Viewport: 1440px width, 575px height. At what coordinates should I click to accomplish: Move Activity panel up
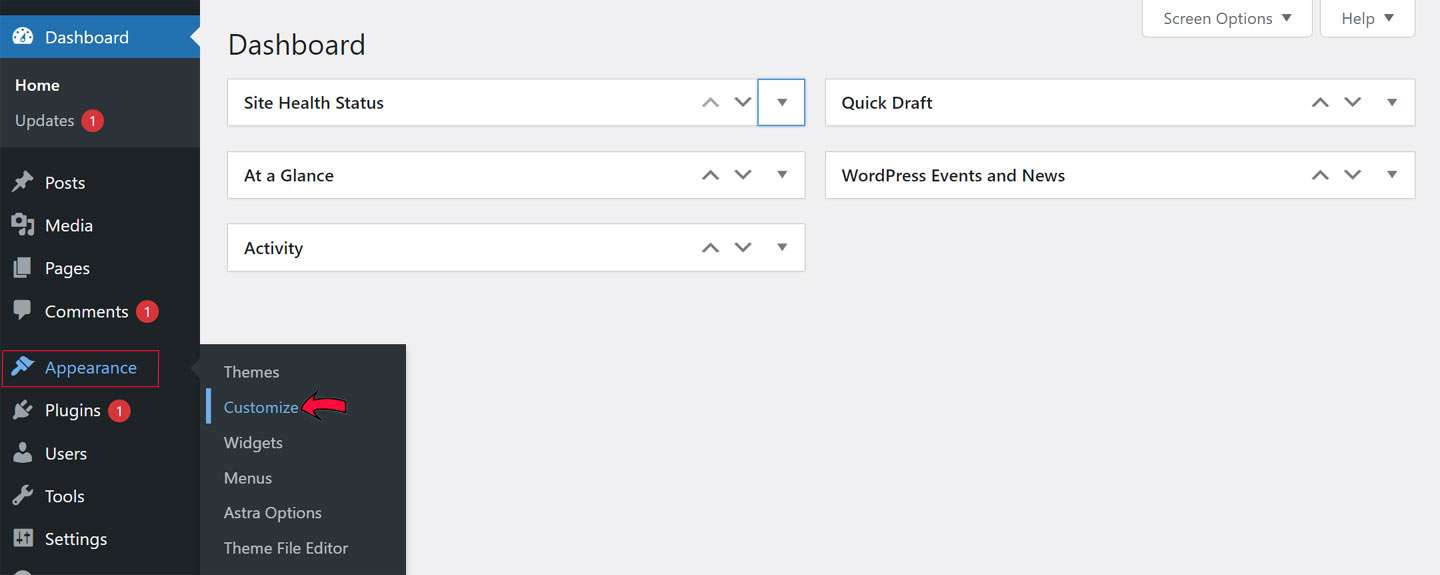[x=710, y=248]
